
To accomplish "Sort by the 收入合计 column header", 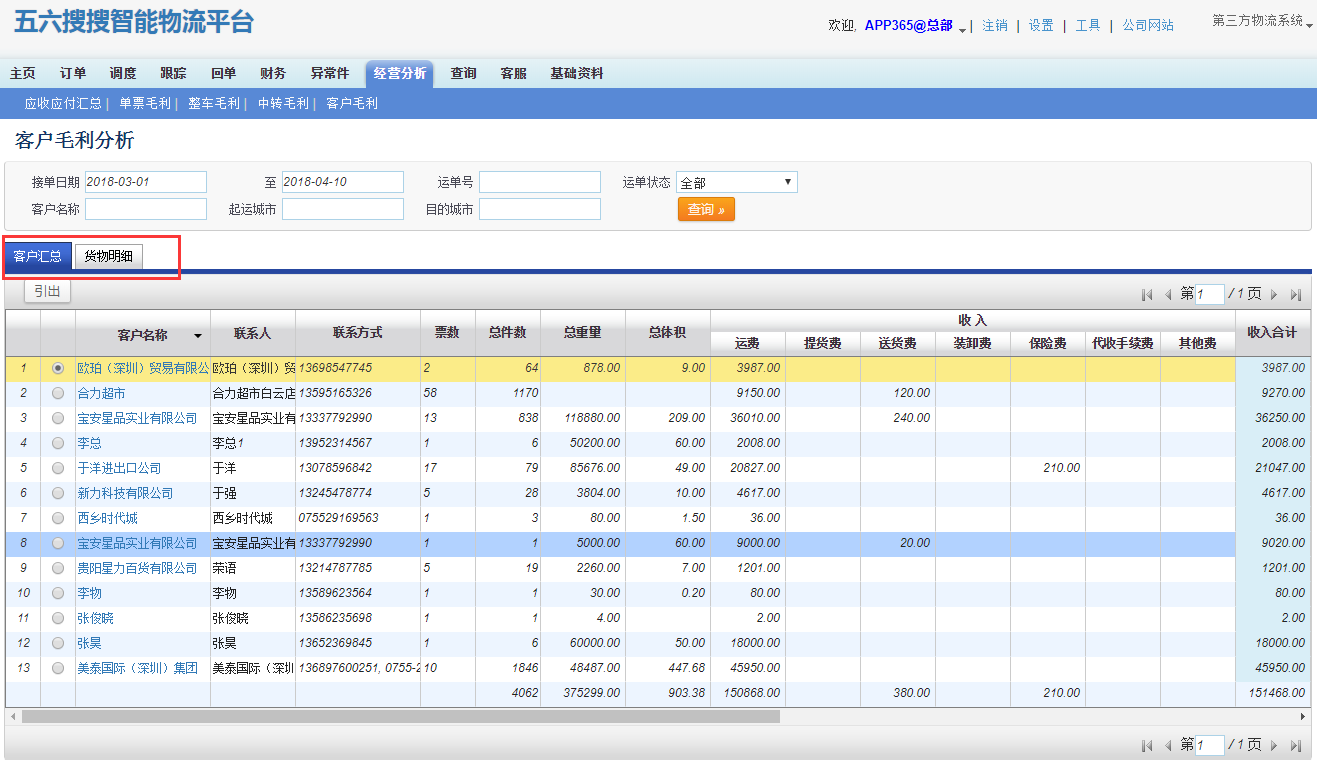I will [1273, 332].
